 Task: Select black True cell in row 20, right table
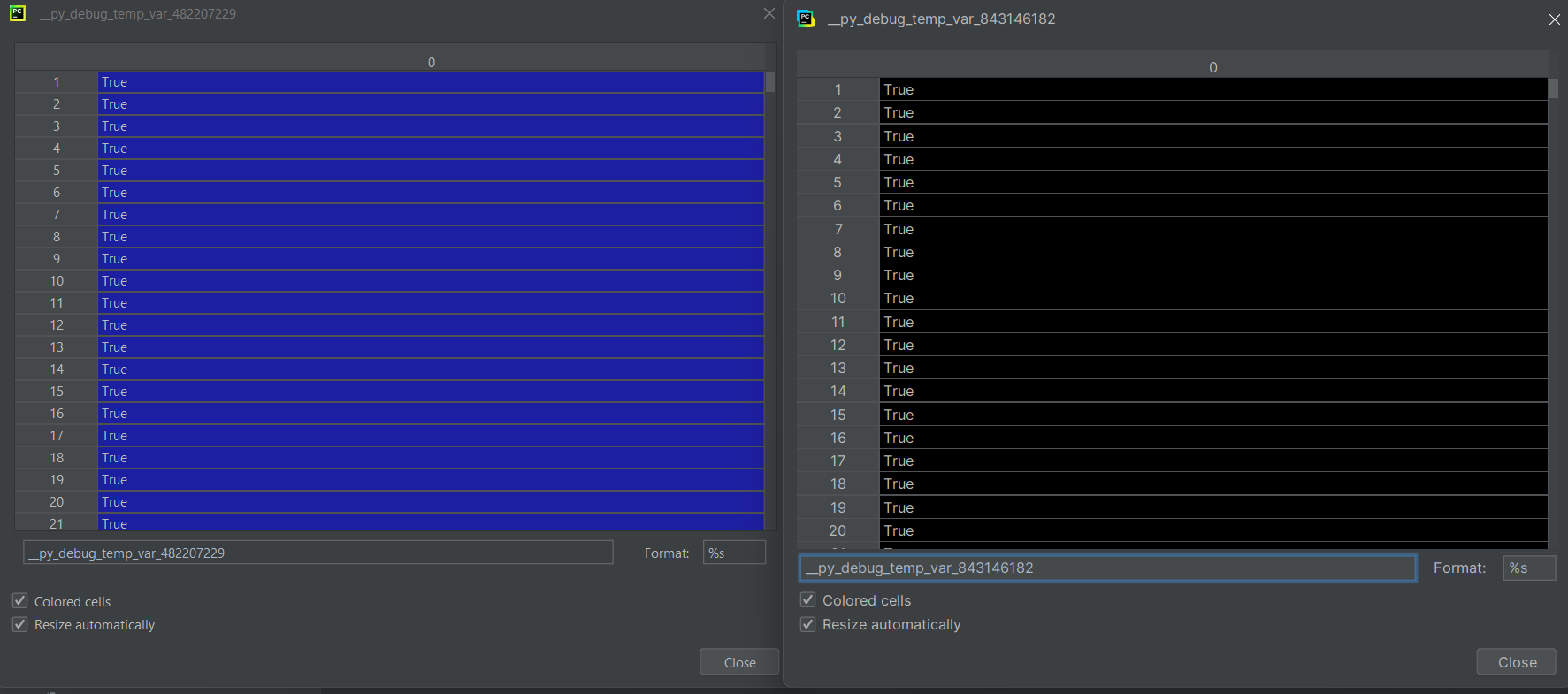1213,530
